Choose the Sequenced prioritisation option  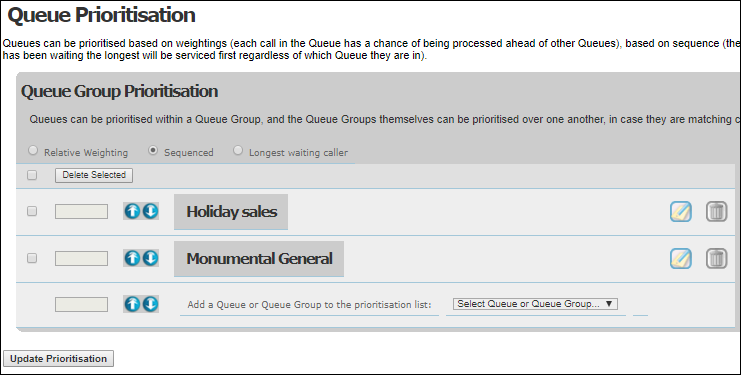point(153,150)
